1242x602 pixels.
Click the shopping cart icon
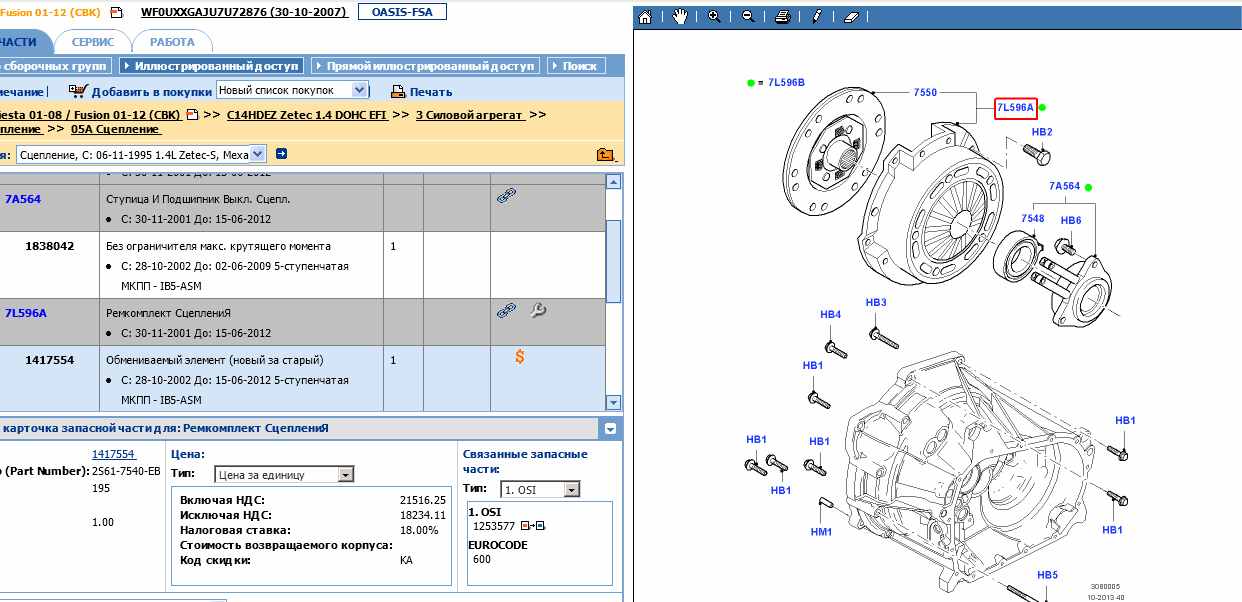(78, 90)
